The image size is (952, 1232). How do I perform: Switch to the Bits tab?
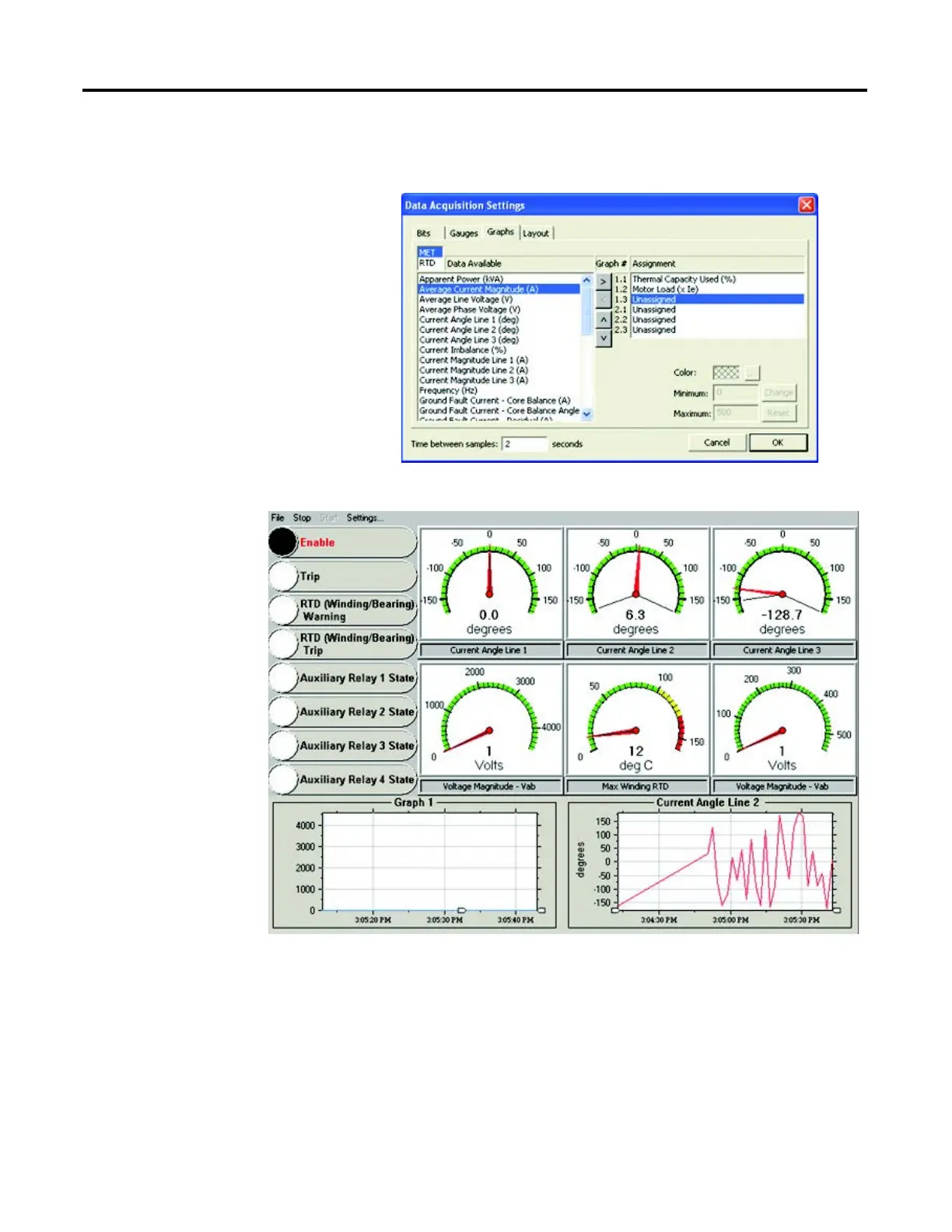click(424, 233)
